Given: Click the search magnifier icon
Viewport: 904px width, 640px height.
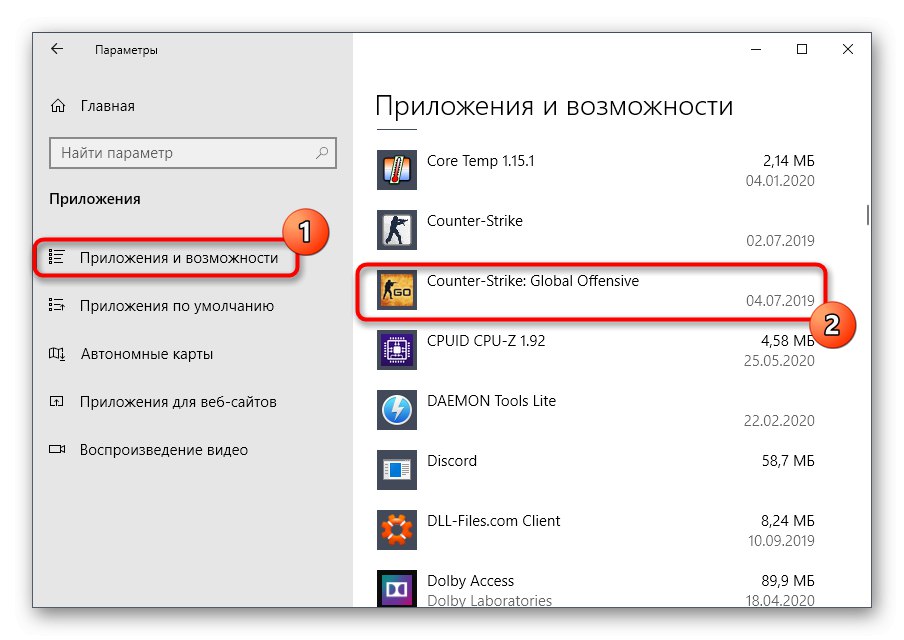Looking at the screenshot, I should point(322,153).
